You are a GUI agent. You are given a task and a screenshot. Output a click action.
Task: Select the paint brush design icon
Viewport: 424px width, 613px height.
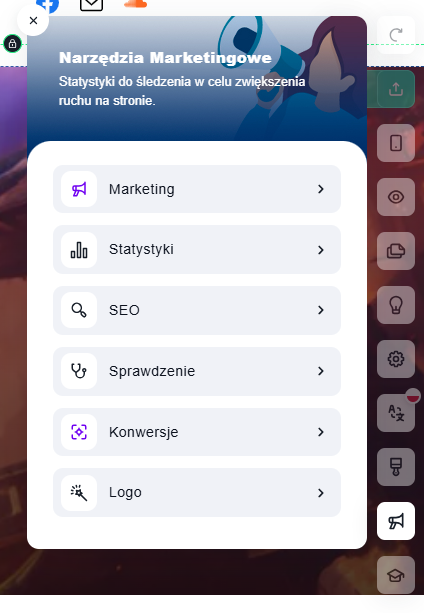pos(396,467)
